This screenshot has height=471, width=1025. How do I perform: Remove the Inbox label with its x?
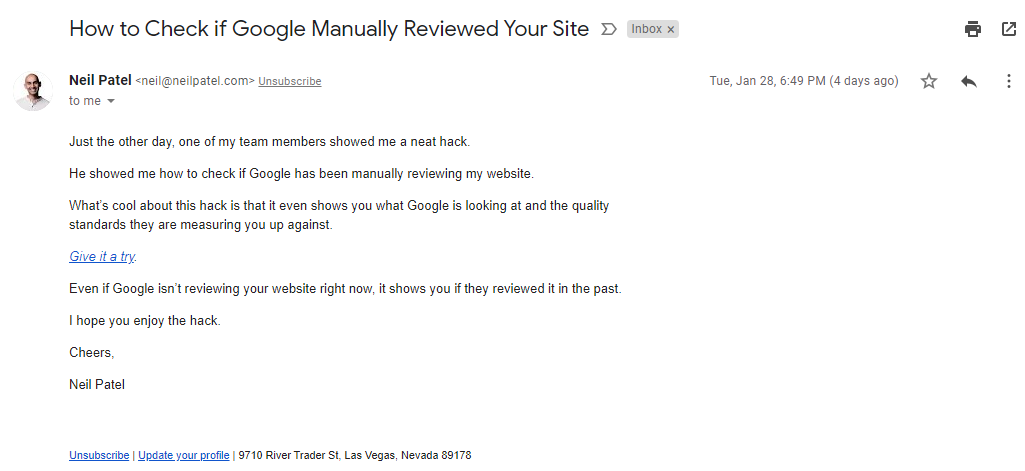[x=671, y=30]
